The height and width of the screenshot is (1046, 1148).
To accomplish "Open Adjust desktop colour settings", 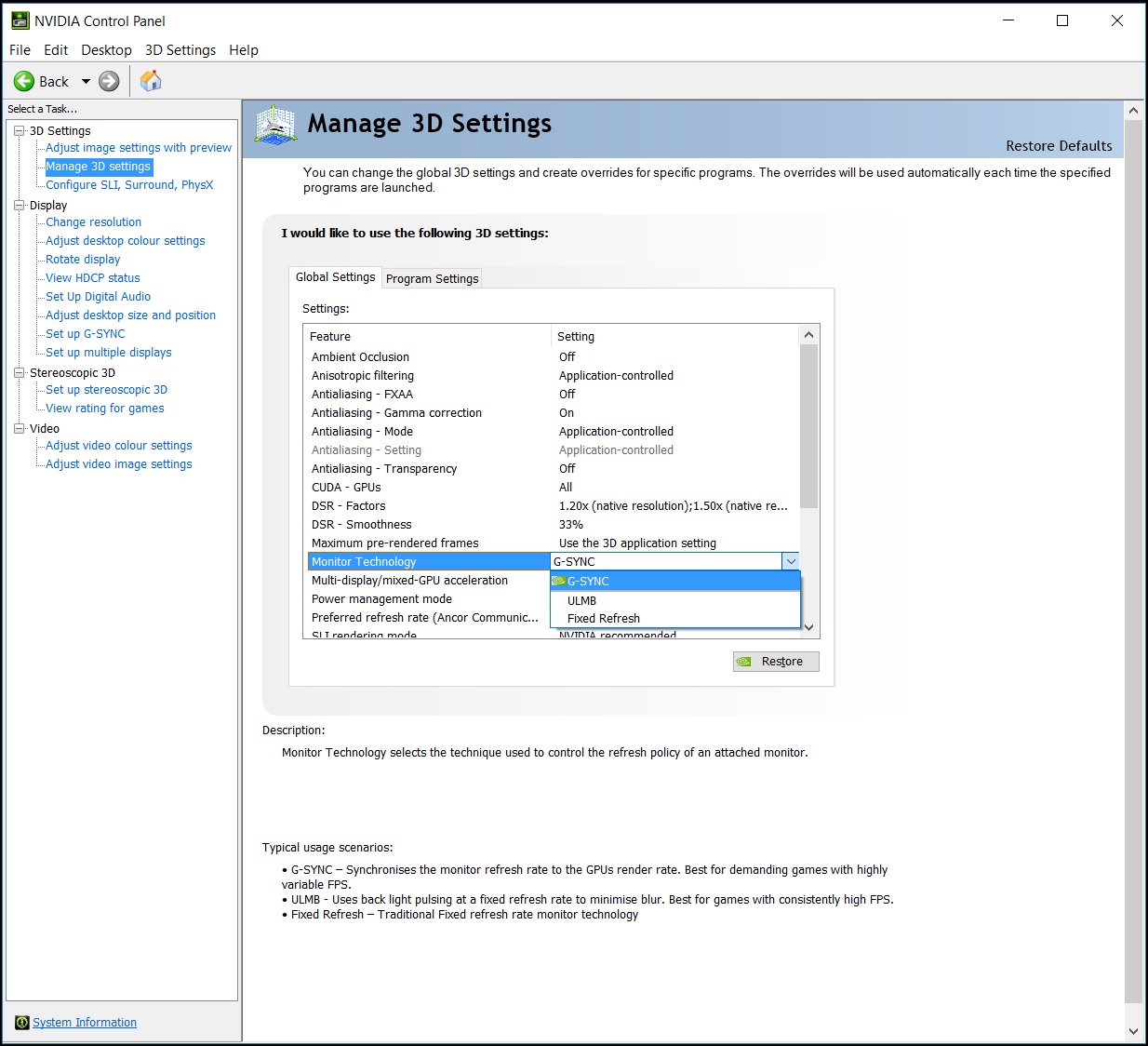I will 126,241.
